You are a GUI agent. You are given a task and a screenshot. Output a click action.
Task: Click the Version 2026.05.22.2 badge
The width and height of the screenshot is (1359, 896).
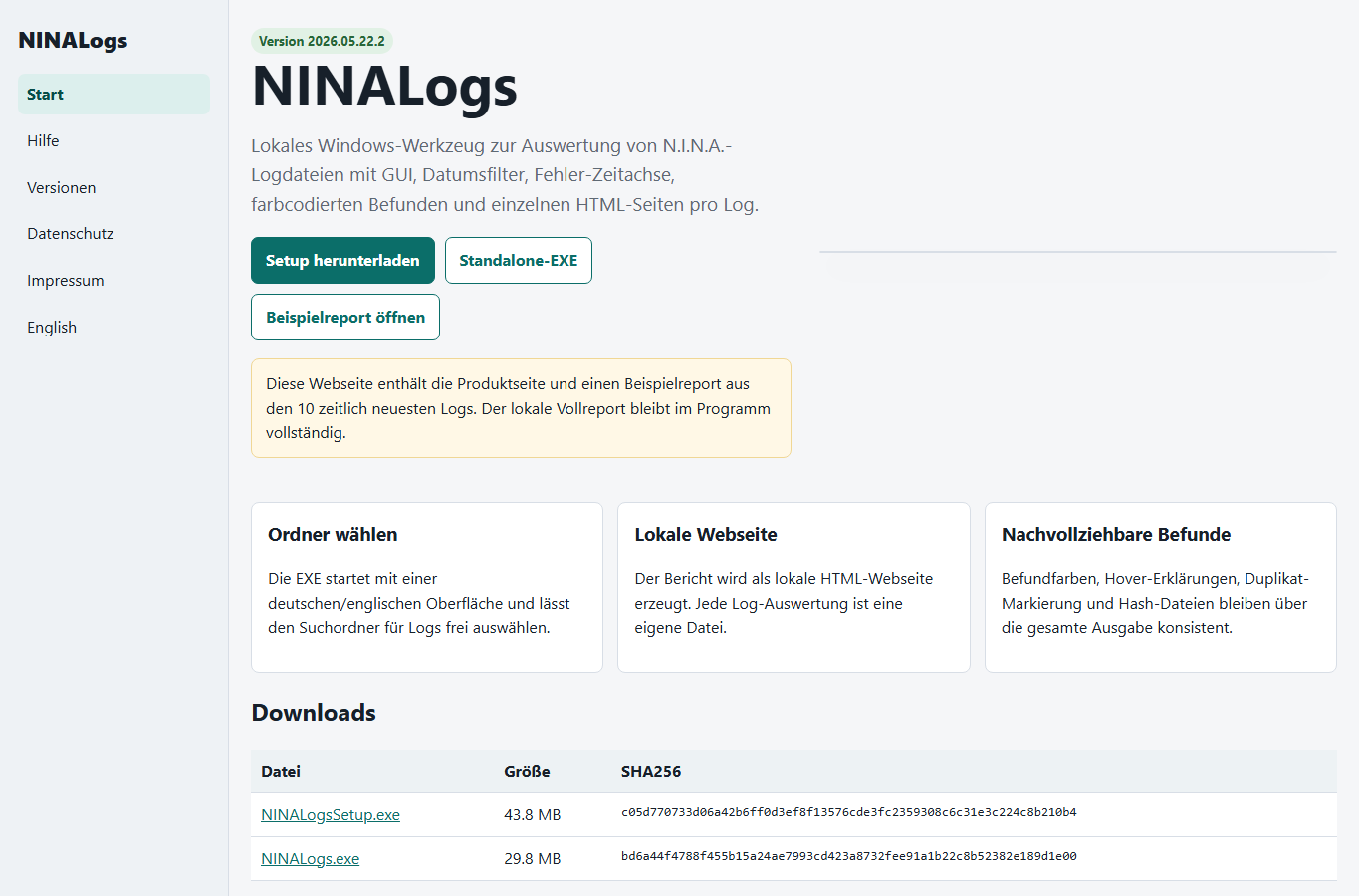coord(322,41)
